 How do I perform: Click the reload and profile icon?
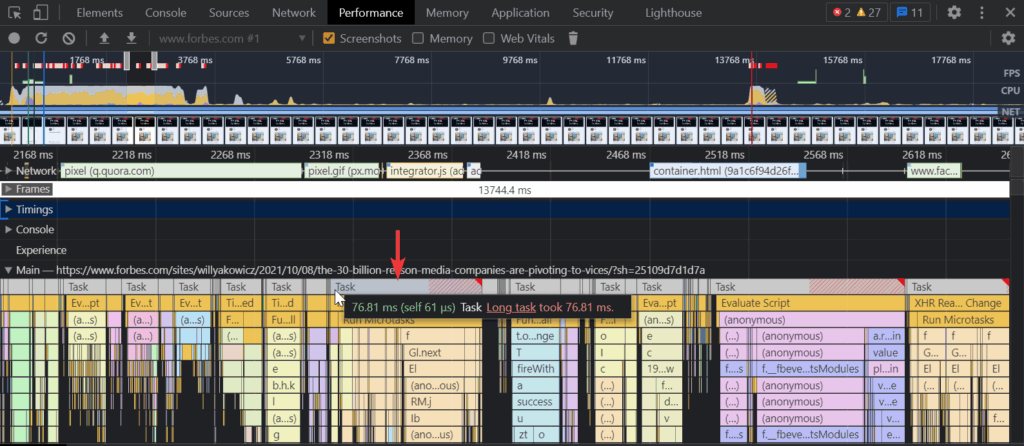tap(41, 39)
